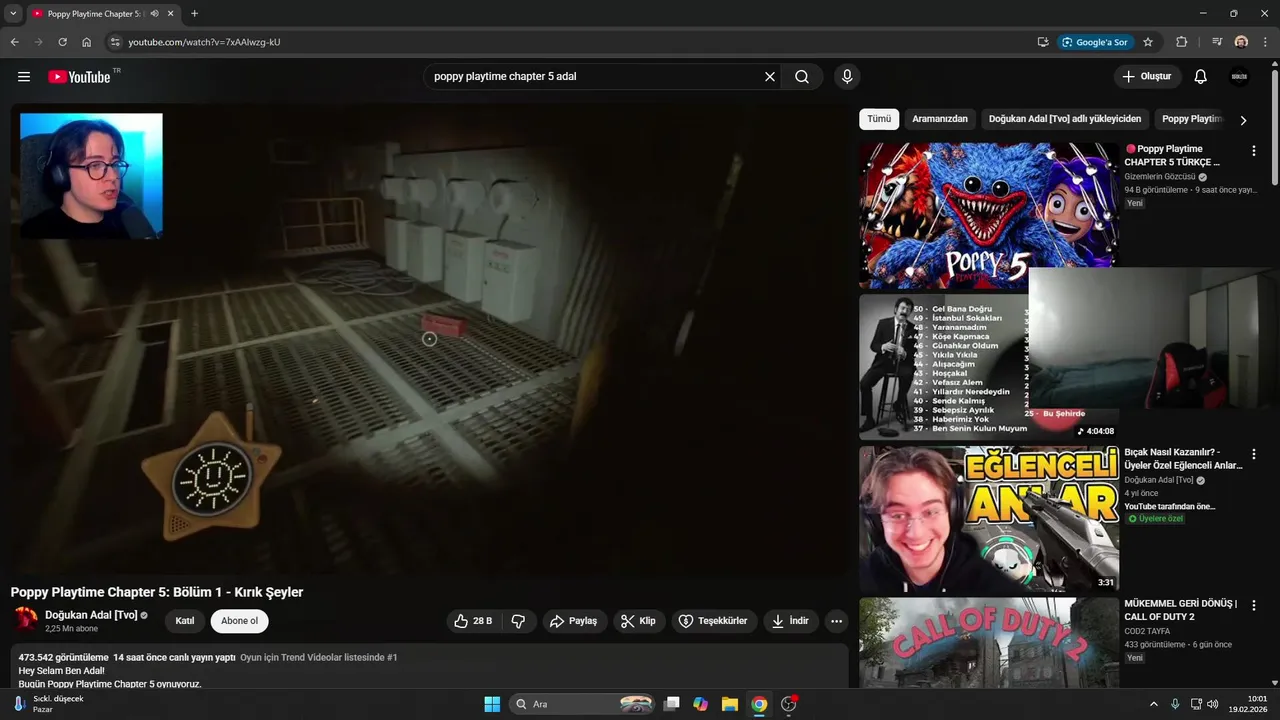This screenshot has width=1280, height=720.
Task: Click the COD2 TAYFA channel name
Action: coord(1145,632)
